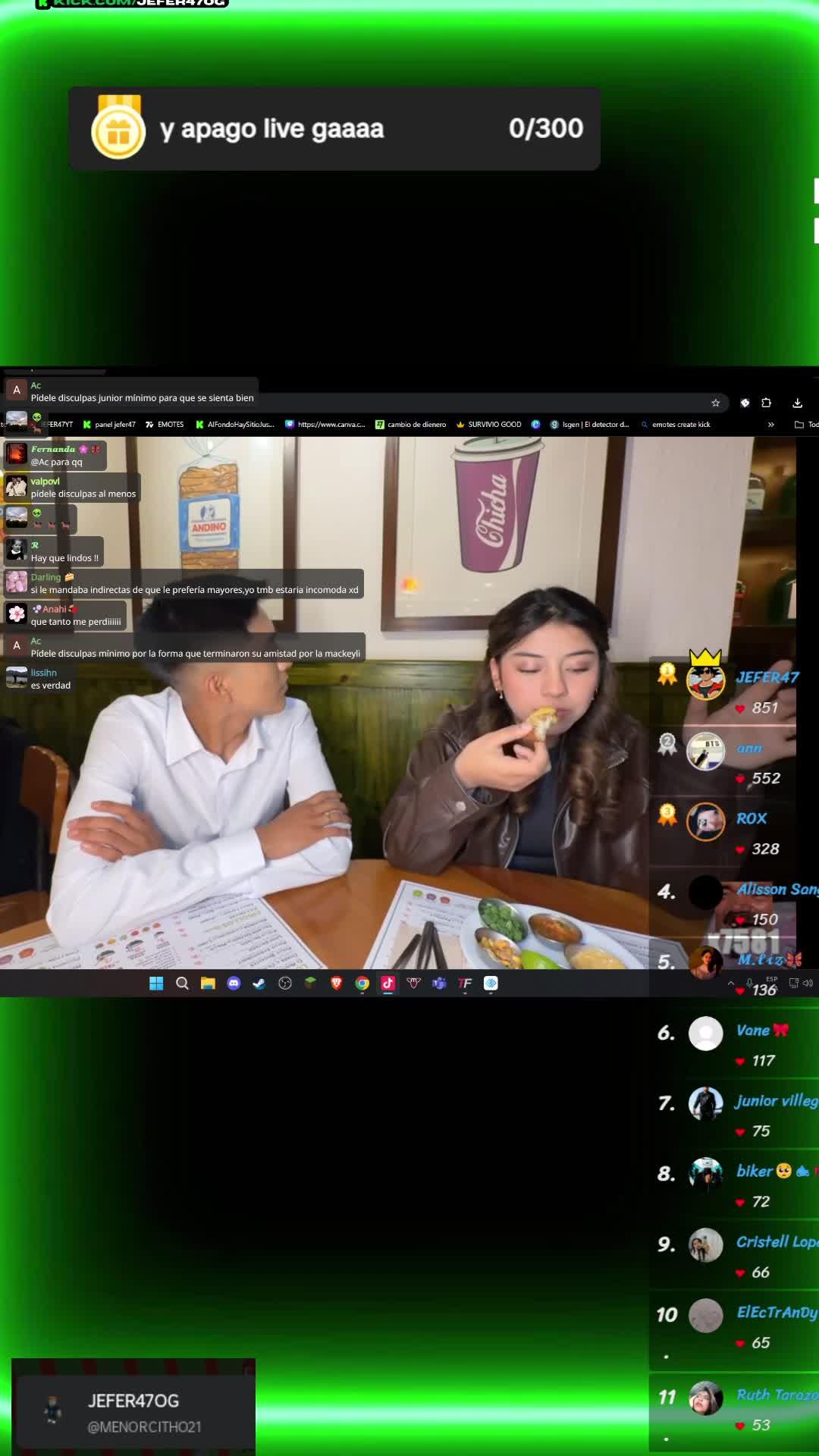
Task: Select Vane sixth place with 117
Action: click(736, 1044)
